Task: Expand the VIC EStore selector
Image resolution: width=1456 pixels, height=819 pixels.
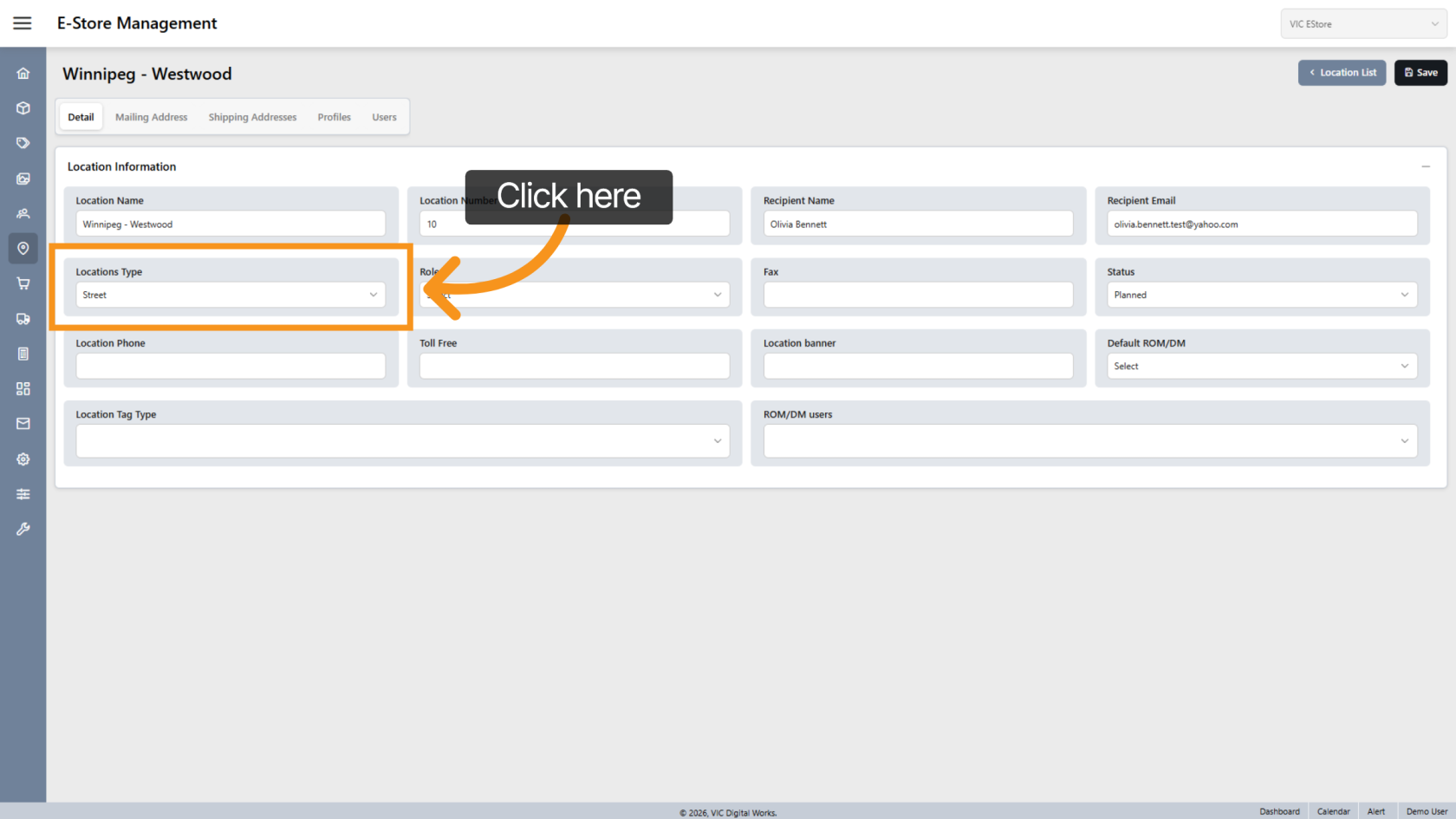Action: pos(1362,24)
